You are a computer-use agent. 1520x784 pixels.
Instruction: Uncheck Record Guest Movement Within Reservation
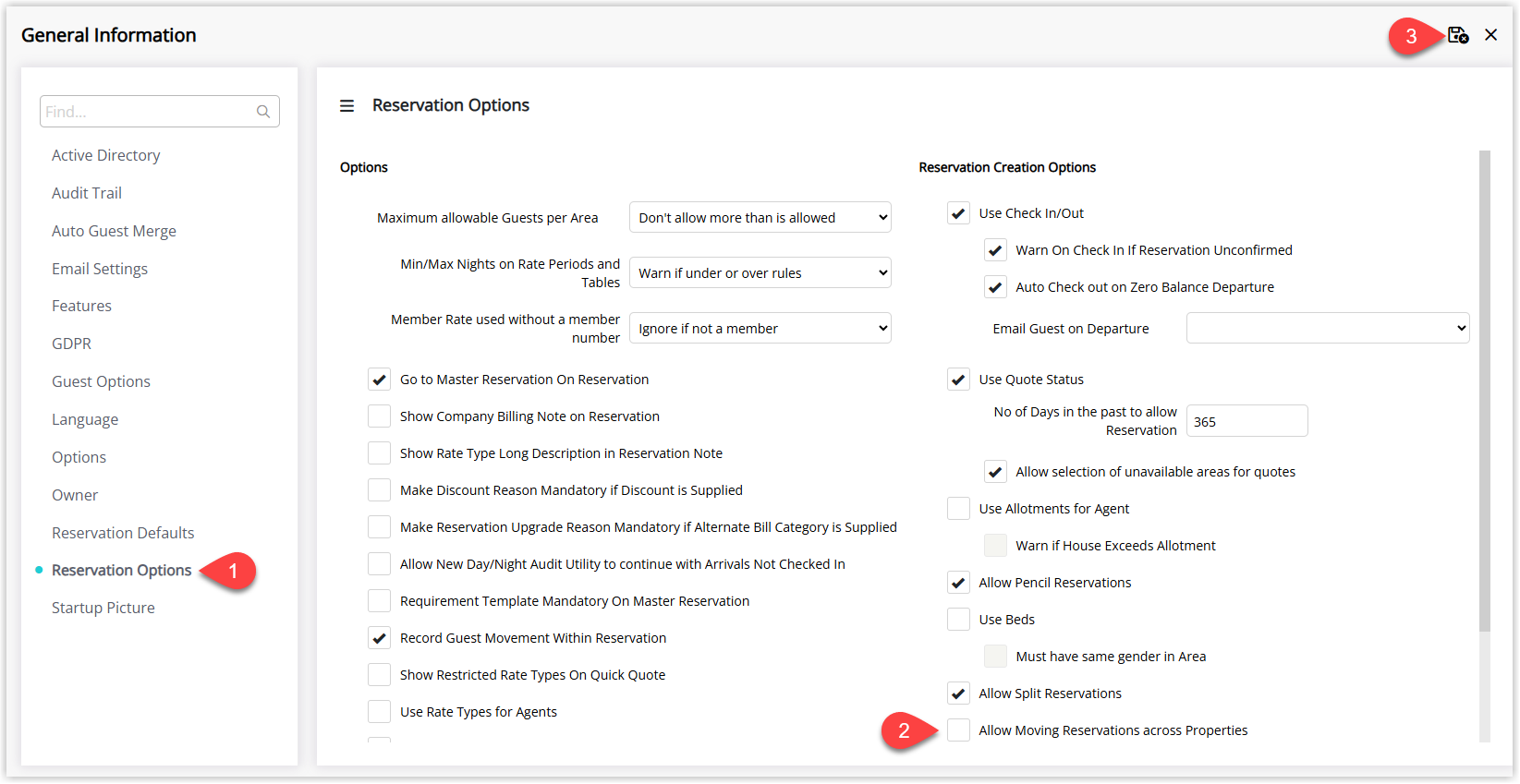[379, 638]
